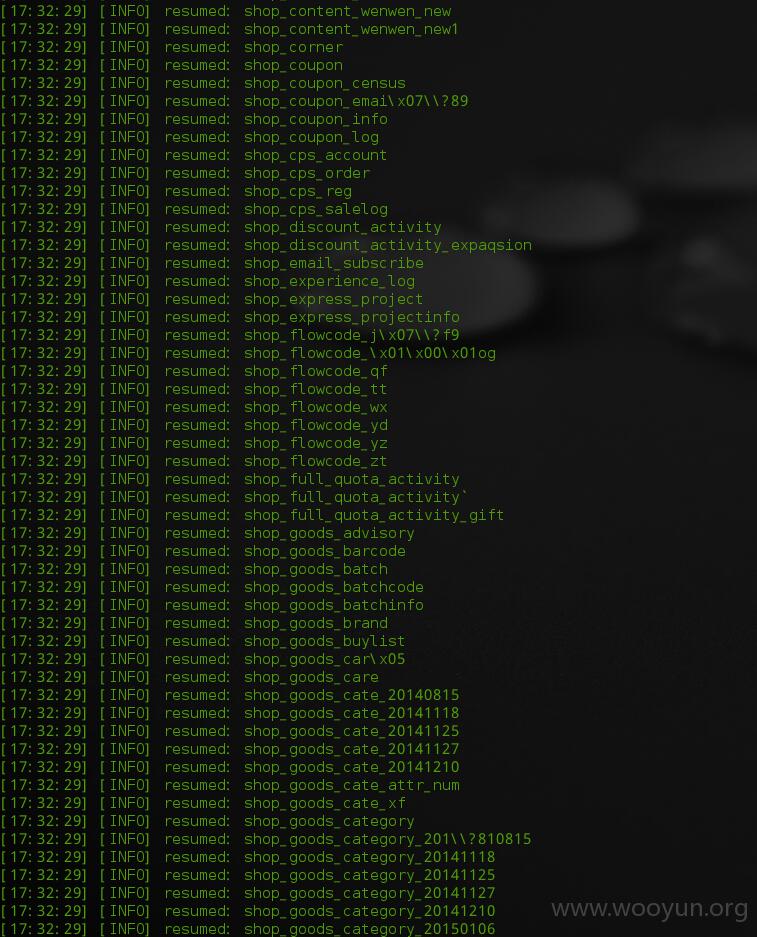Select shop_cps_salelog text
The height and width of the screenshot is (937, 757).
pos(315,209)
